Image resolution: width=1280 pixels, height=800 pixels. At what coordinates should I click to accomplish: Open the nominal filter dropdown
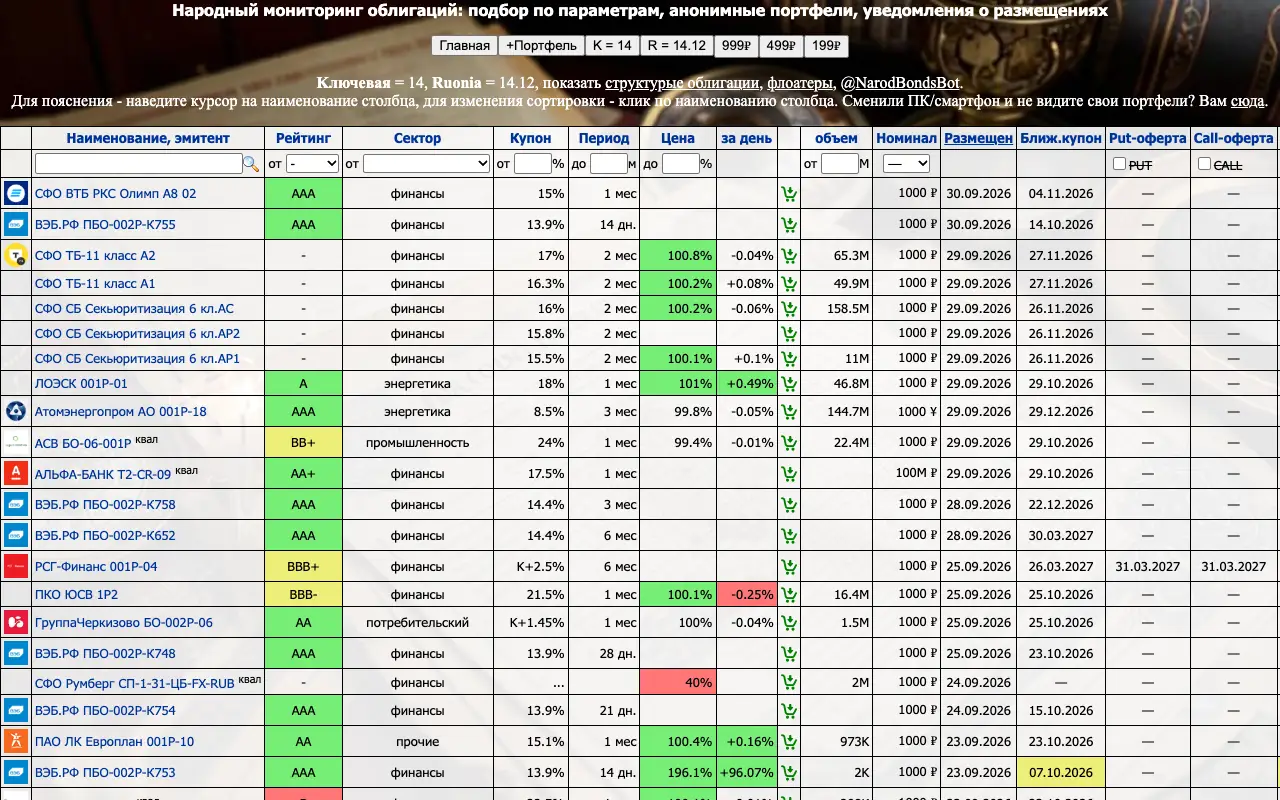click(907, 163)
